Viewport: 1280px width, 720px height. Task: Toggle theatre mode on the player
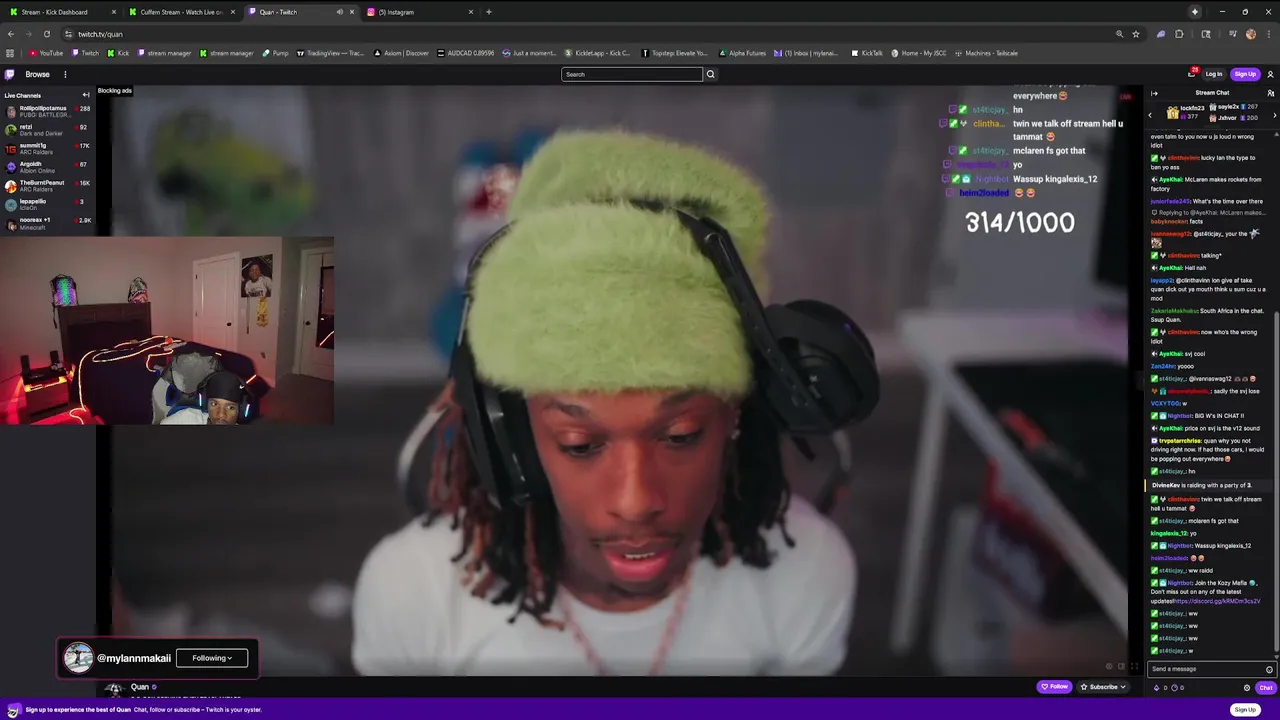coord(1121,666)
